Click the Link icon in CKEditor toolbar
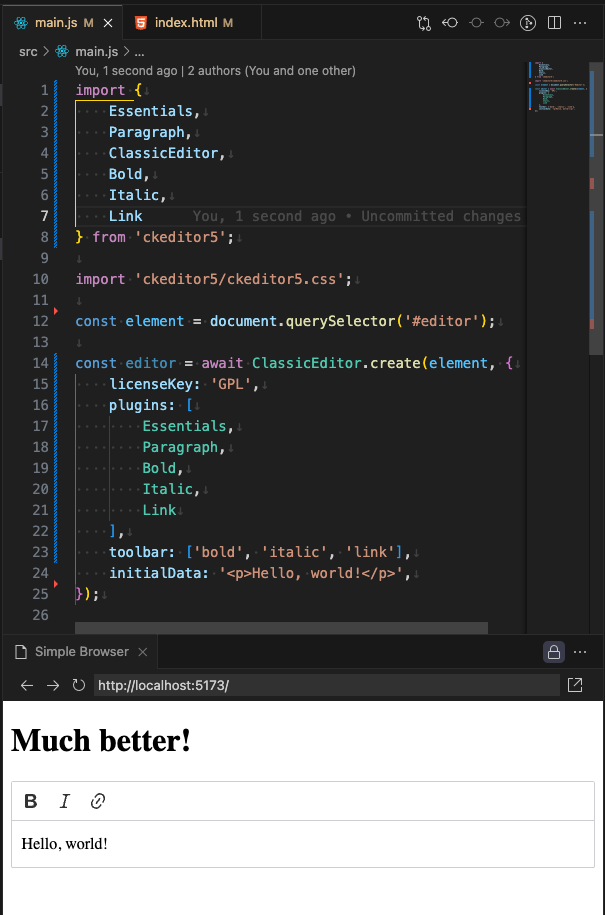 (98, 801)
